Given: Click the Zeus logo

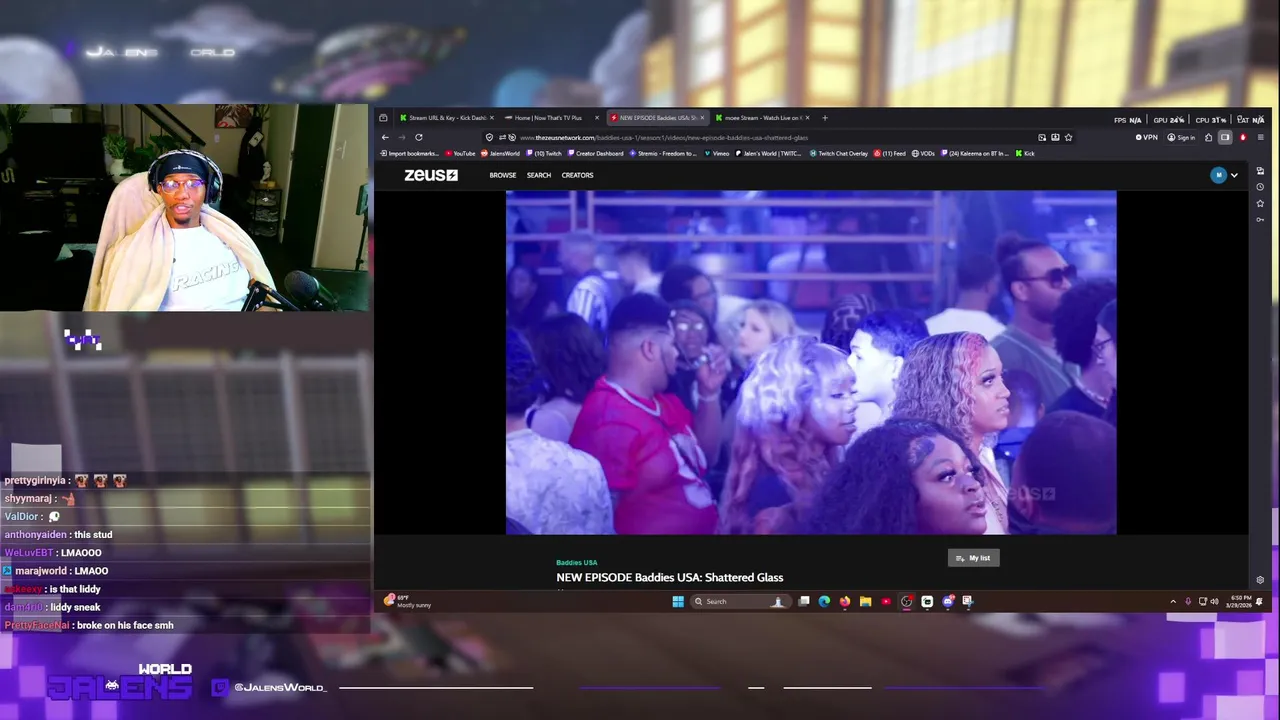Looking at the screenshot, I should click(x=431, y=175).
